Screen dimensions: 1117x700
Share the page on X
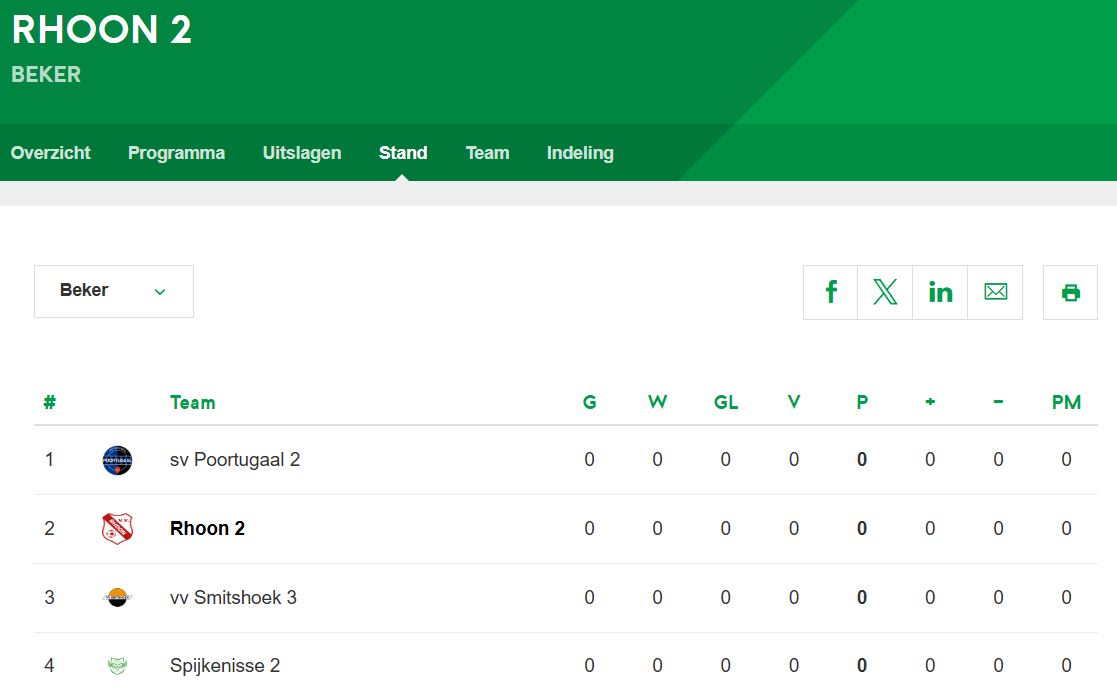885,292
